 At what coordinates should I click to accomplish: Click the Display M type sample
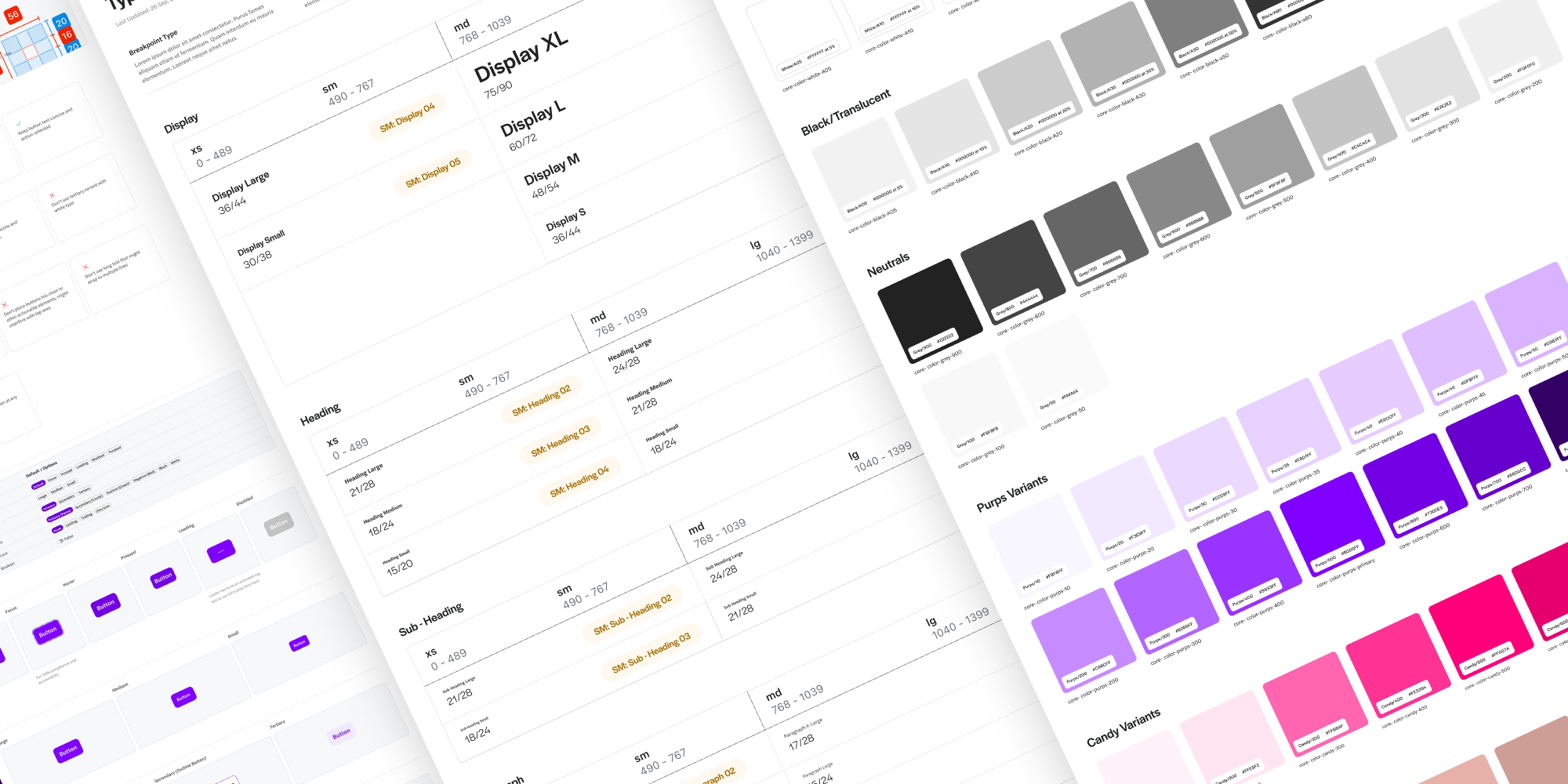552,169
